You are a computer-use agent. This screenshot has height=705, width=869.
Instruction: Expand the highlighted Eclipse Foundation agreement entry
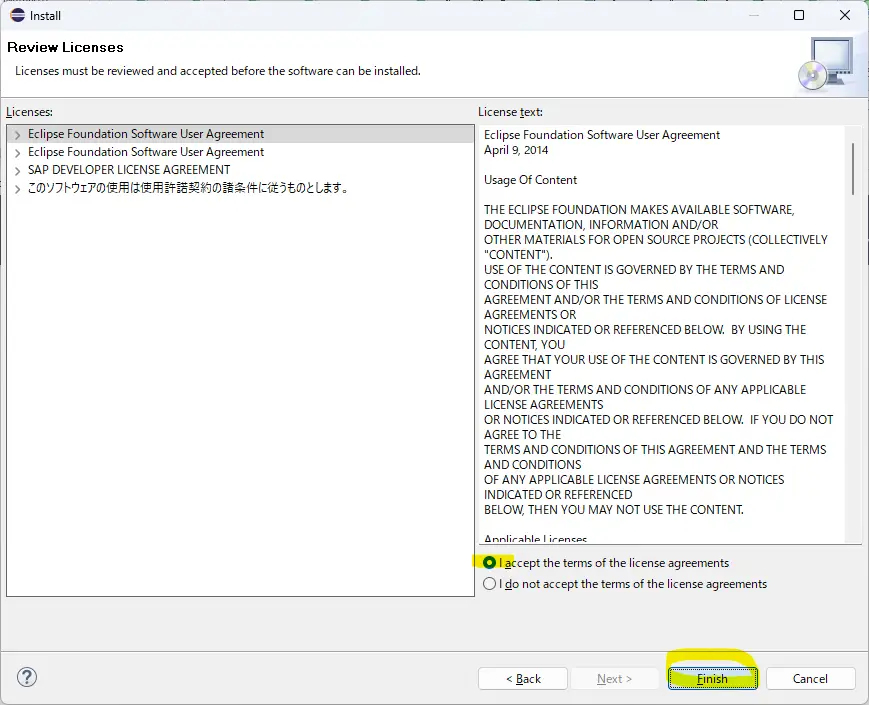coord(18,135)
